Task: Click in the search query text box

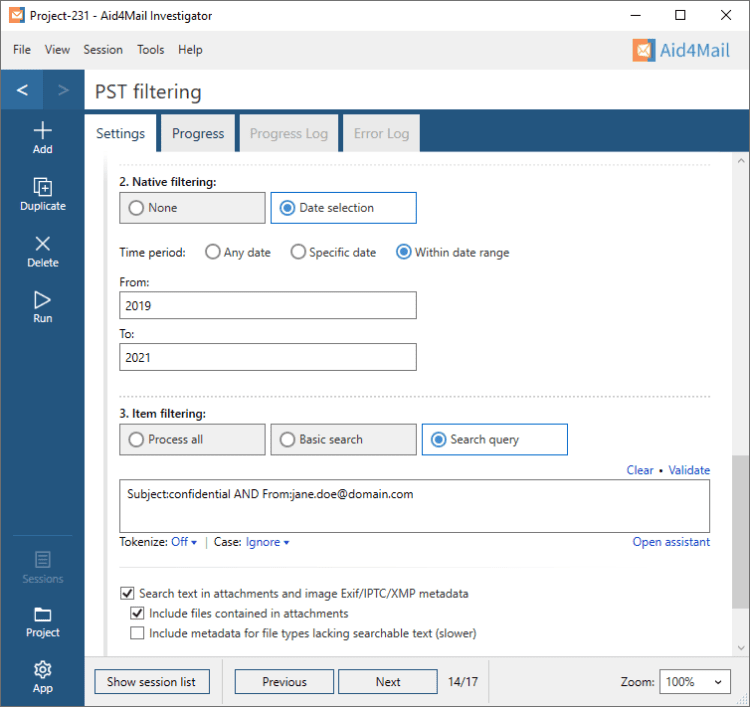Action: pos(414,506)
